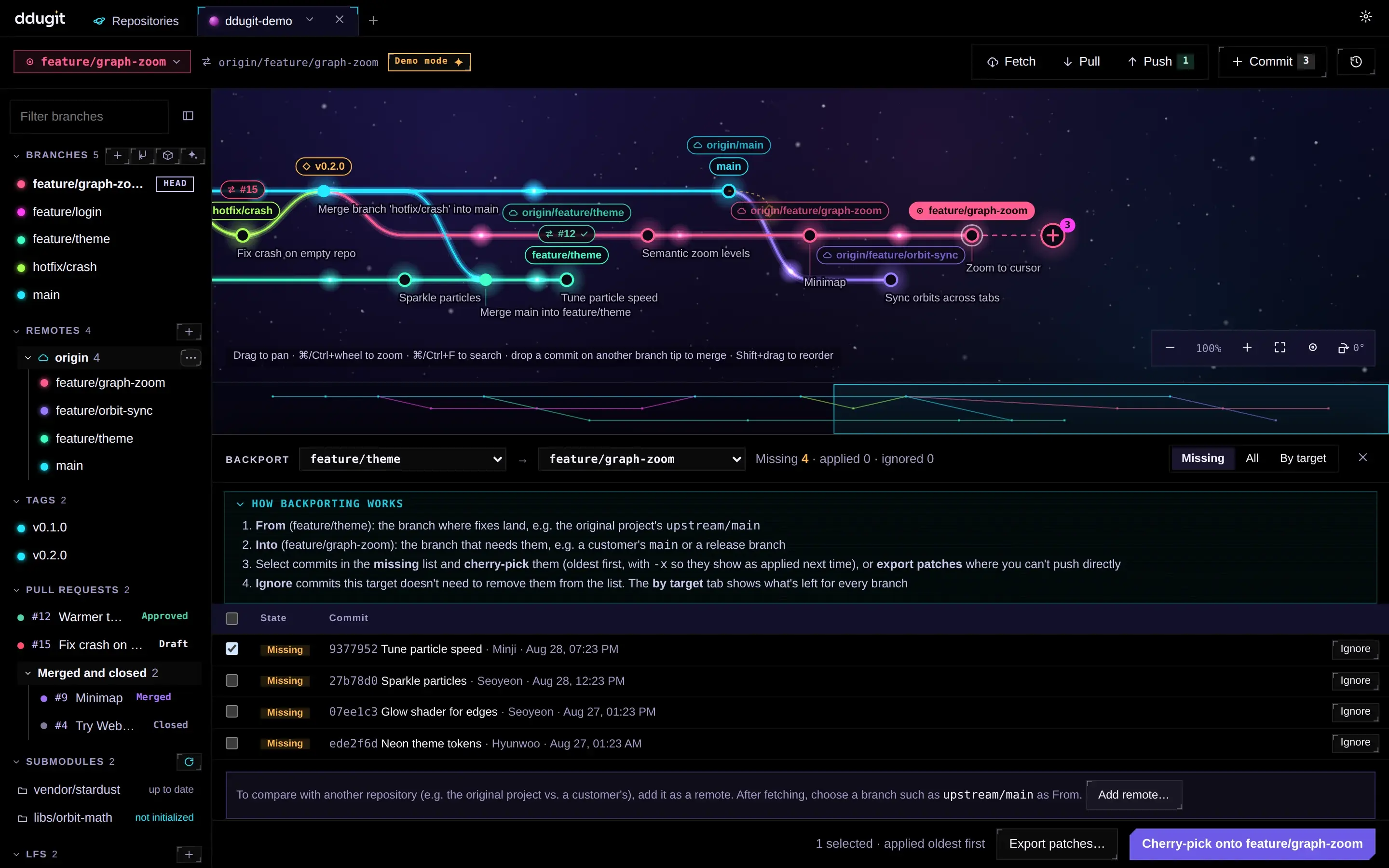Click the Export patches… button
The width and height of the screenshot is (1389, 868).
tap(1057, 843)
